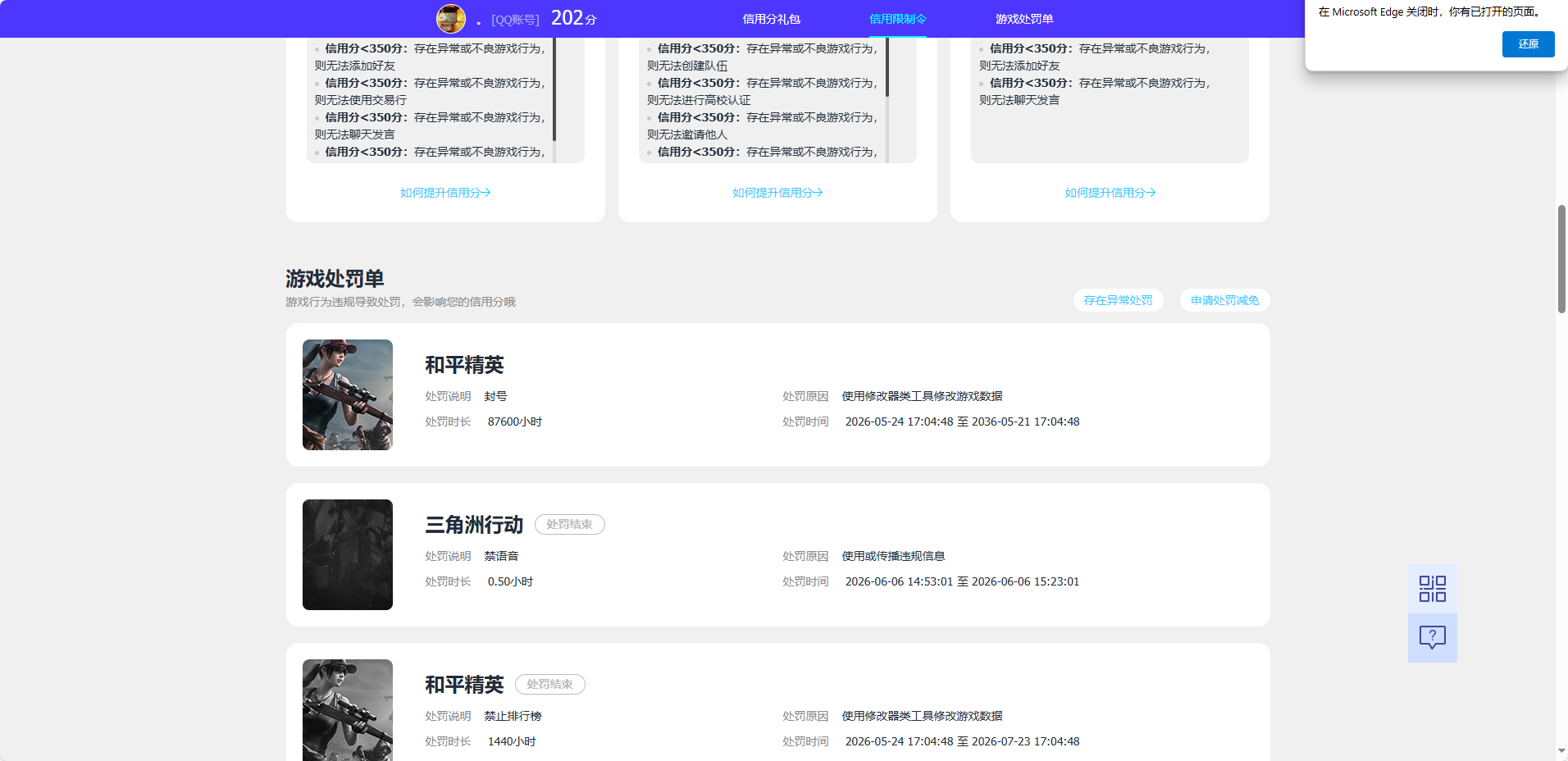The width and height of the screenshot is (1568, 761).
Task: Open the QR code floating icon
Action: point(1433,589)
